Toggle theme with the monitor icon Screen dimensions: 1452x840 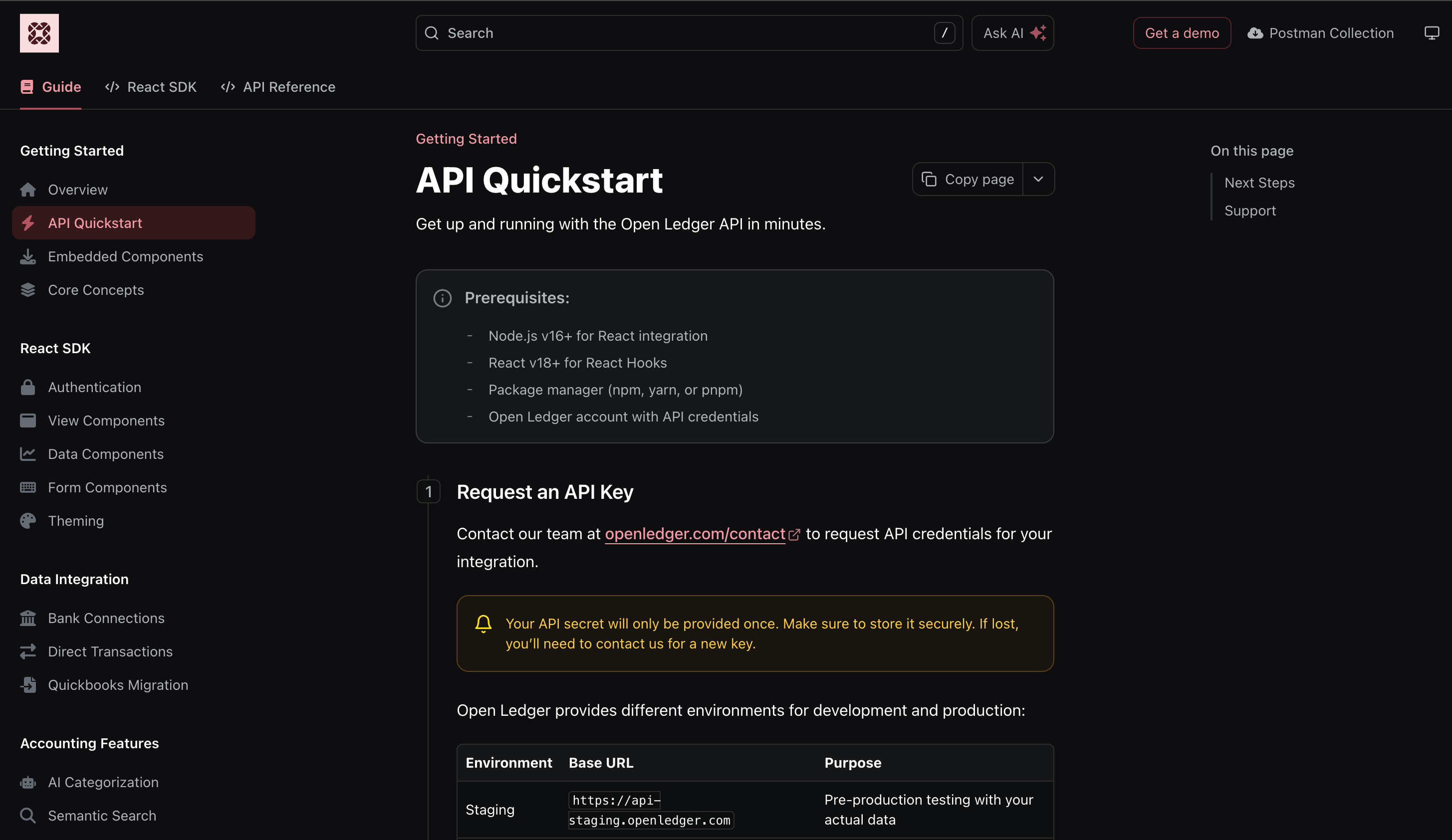pyautogui.click(x=1432, y=33)
